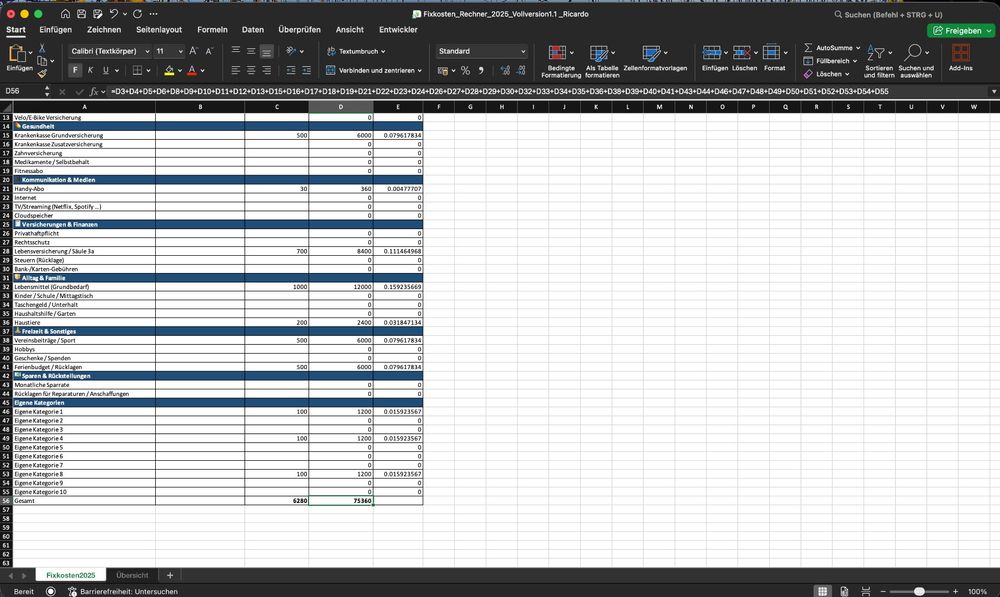
Task: Toggle bold formatting F button
Action: [75, 71]
